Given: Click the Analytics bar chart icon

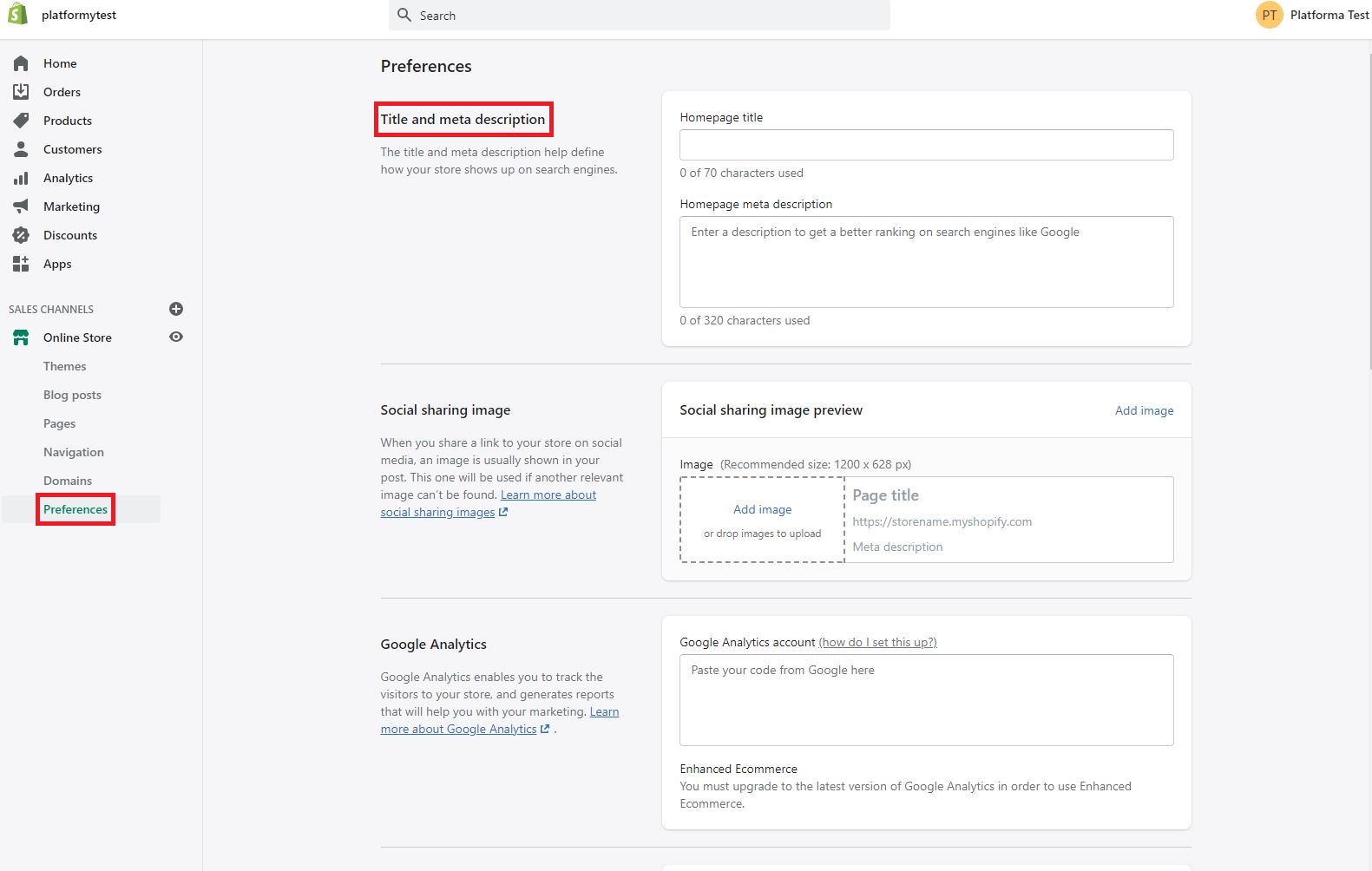Looking at the screenshot, I should [21, 178].
